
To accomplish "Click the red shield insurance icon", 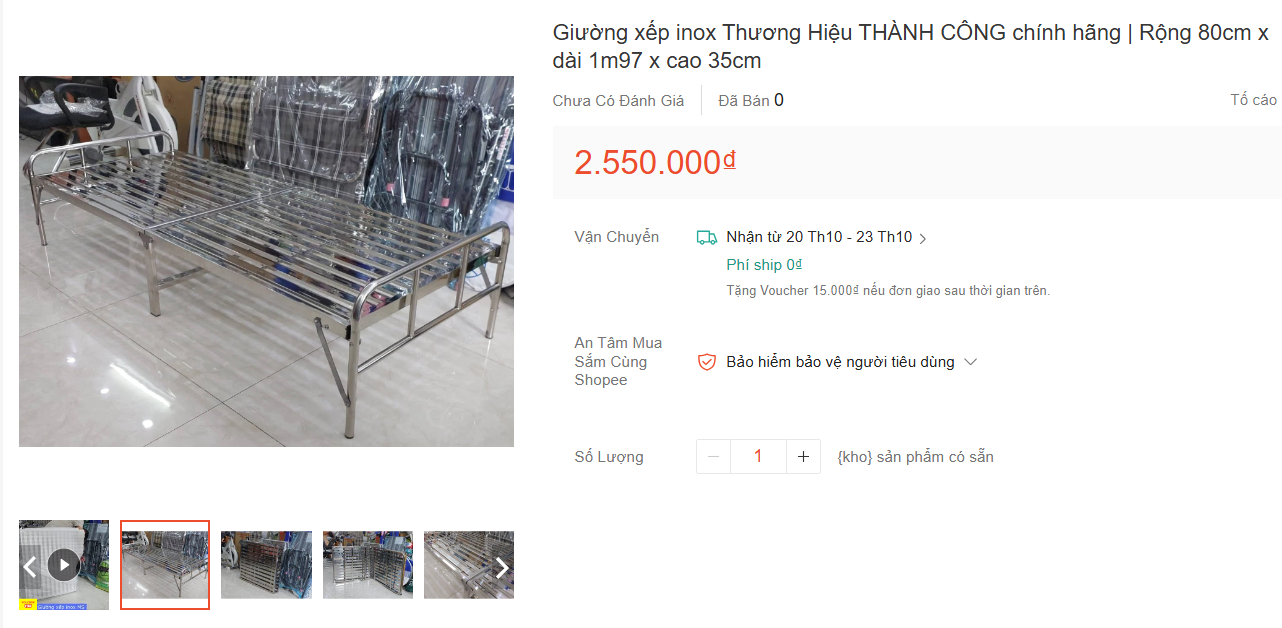I will [x=707, y=362].
